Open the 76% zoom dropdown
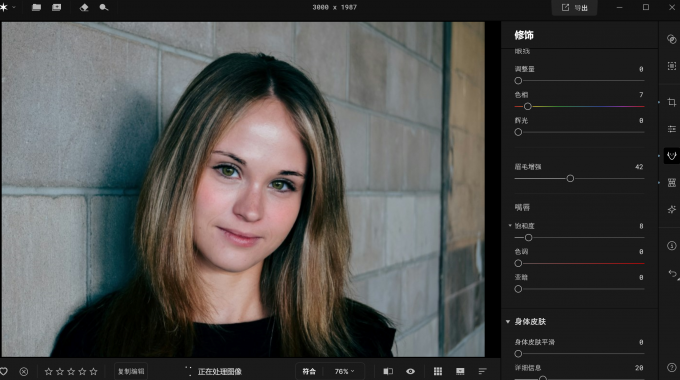Image resolution: width=680 pixels, height=380 pixels. pyautogui.click(x=344, y=371)
